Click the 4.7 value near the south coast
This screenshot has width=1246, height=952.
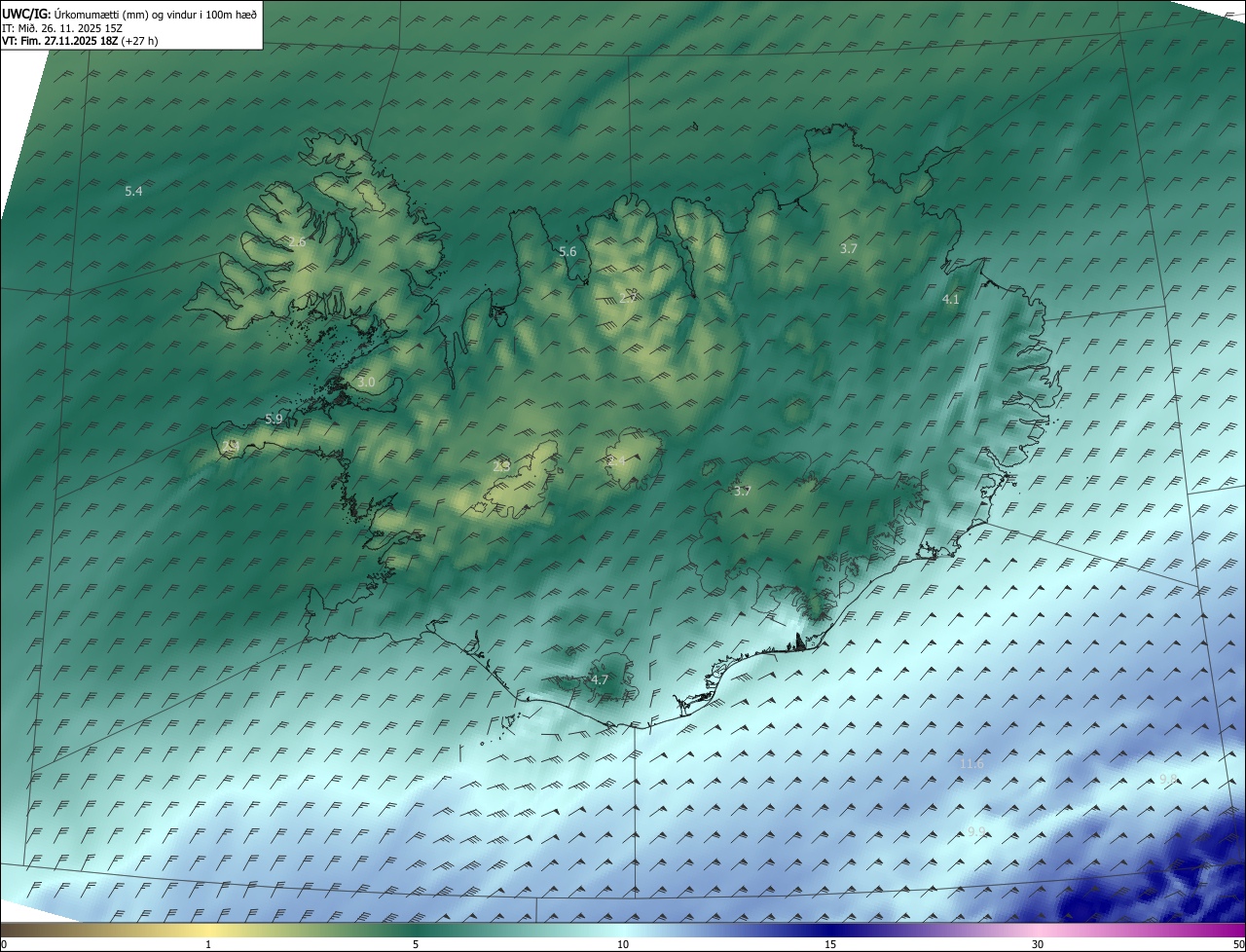point(600,679)
